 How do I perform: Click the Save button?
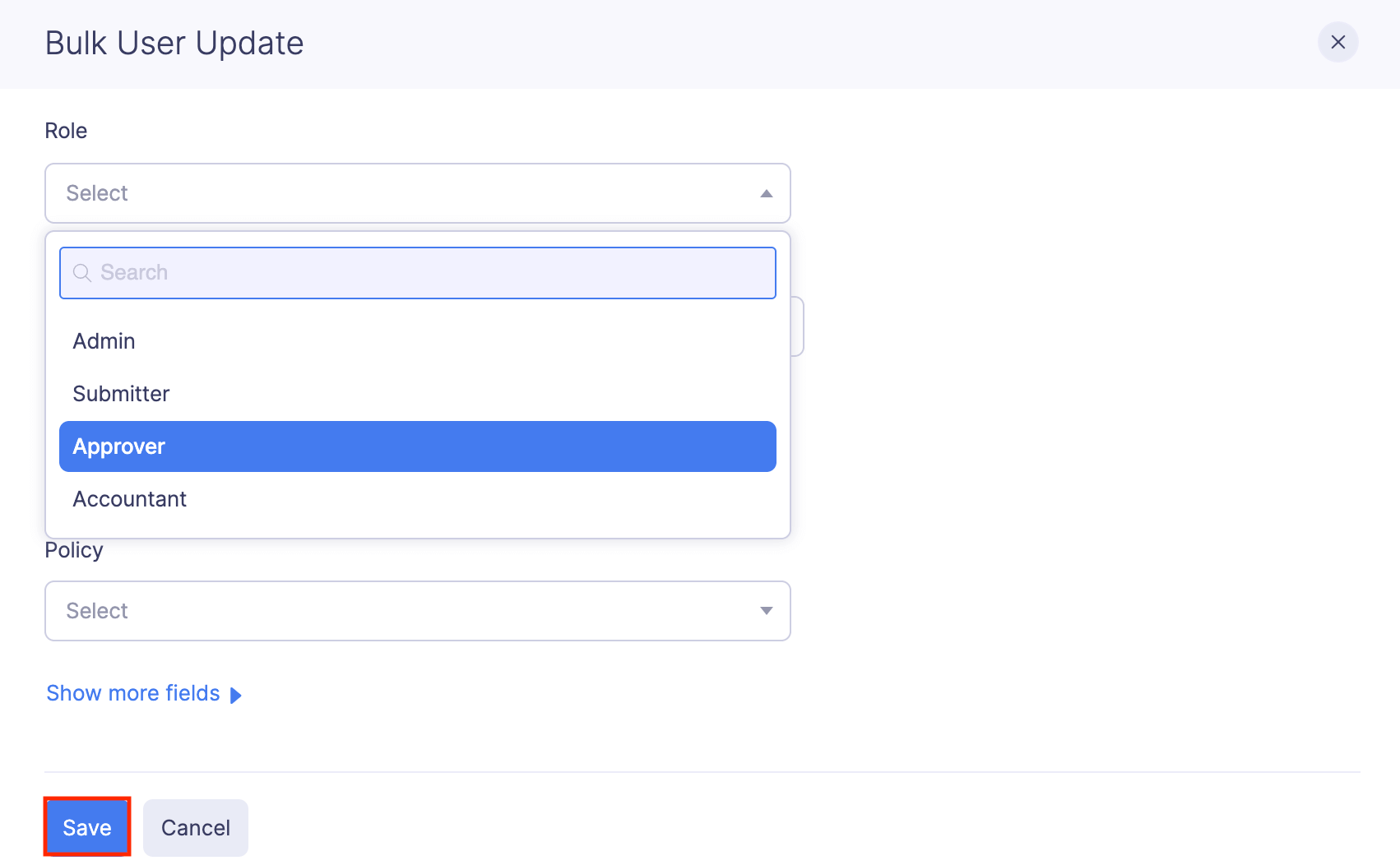86,827
